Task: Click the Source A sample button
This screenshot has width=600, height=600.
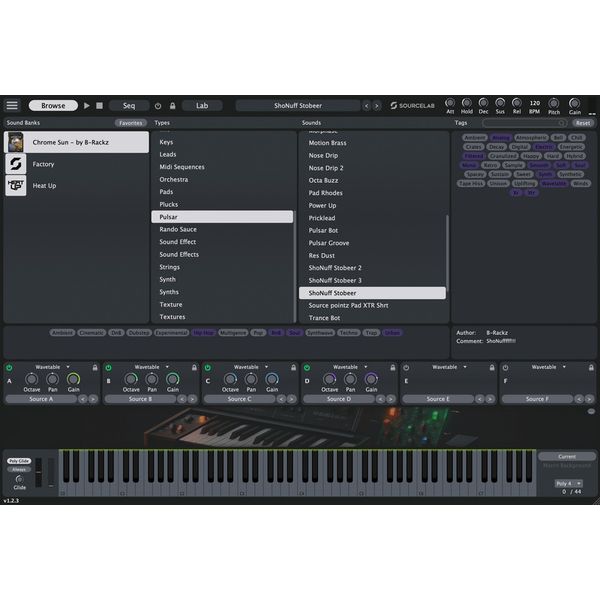Action: [x=41, y=399]
